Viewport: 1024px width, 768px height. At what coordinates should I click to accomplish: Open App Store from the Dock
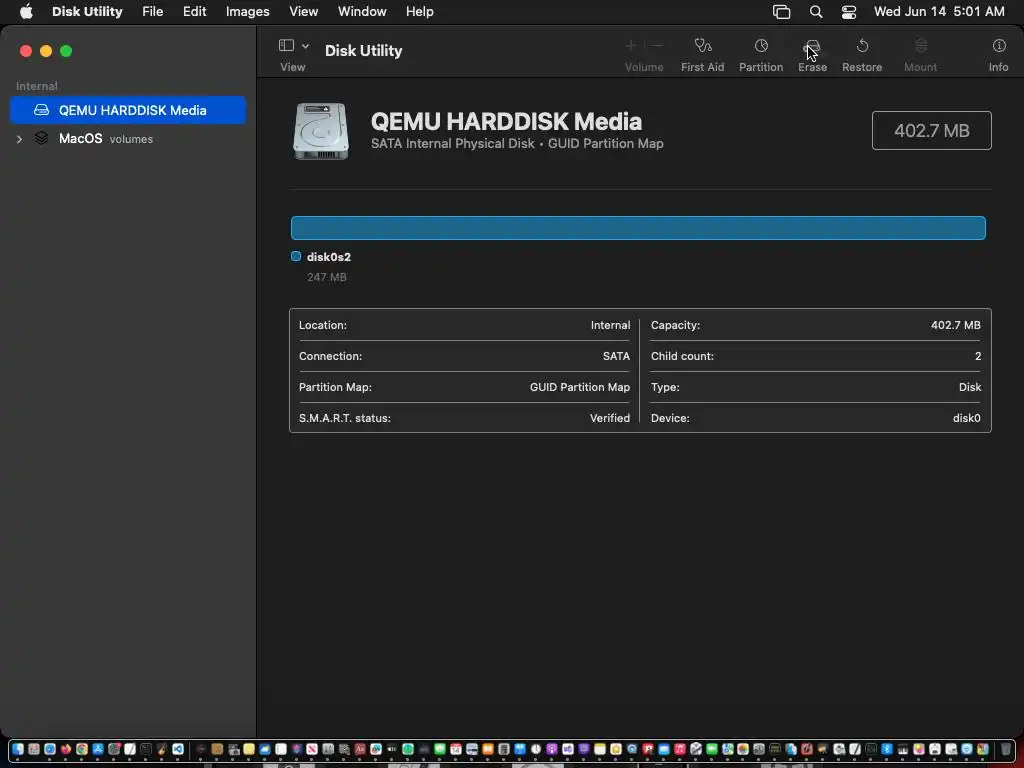tap(98, 749)
